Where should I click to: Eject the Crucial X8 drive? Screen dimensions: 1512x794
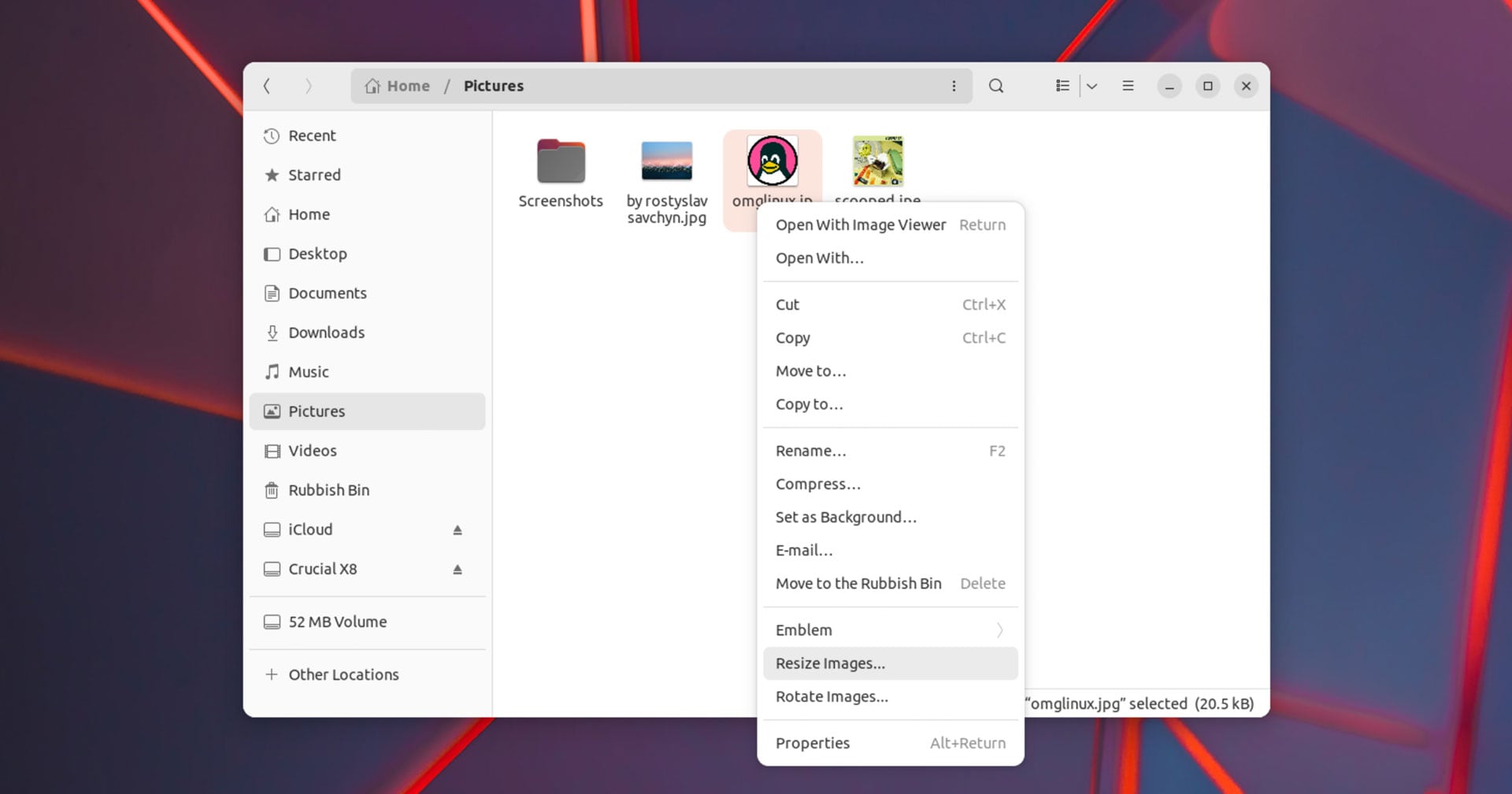458,569
